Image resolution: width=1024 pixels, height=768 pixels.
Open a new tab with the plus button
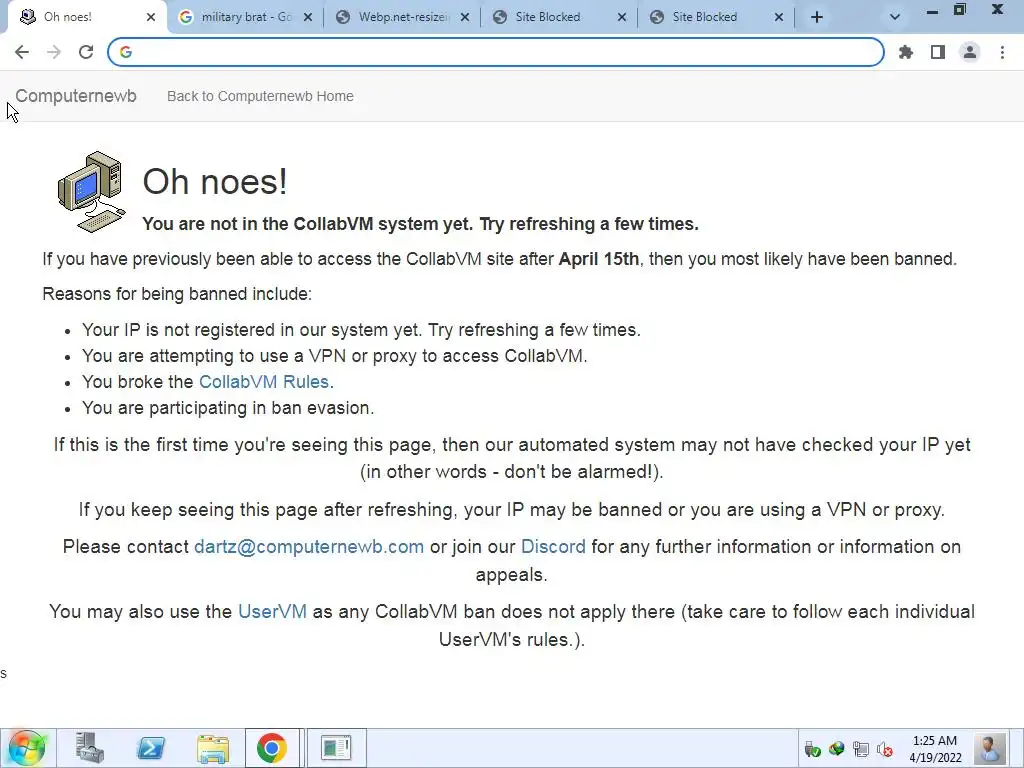point(816,17)
